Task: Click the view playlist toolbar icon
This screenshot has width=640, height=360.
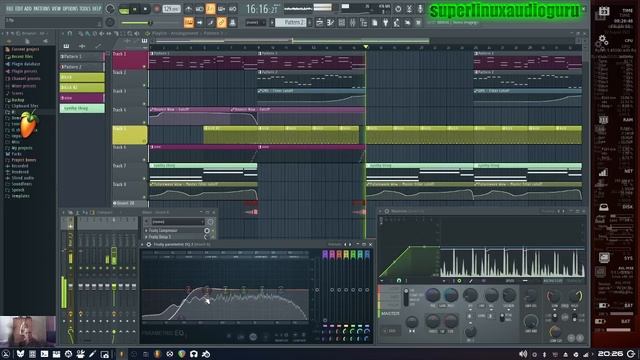Action: (319, 23)
